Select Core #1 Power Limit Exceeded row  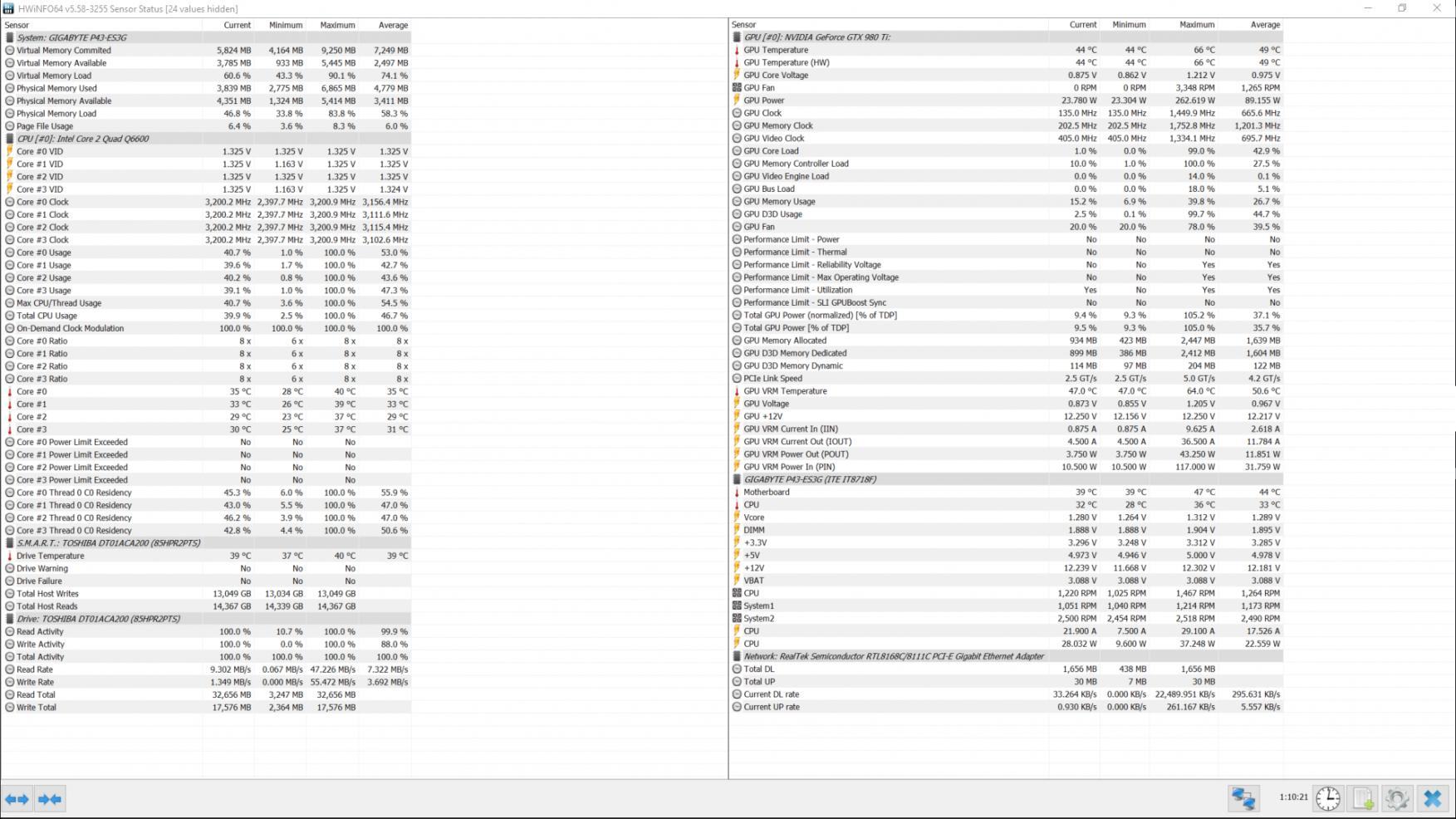(x=206, y=454)
